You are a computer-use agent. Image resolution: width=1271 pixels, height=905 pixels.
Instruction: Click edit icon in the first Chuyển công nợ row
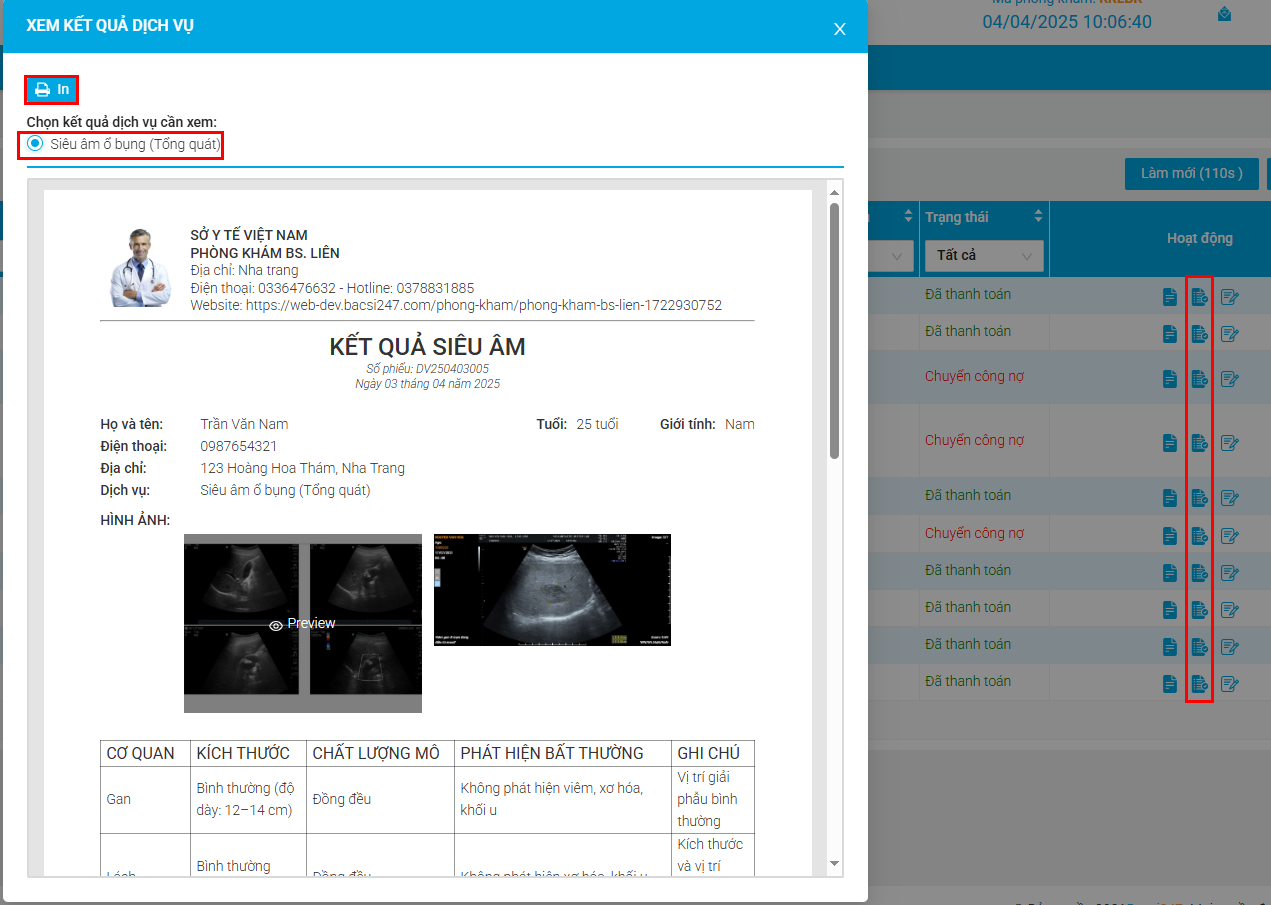point(1230,379)
